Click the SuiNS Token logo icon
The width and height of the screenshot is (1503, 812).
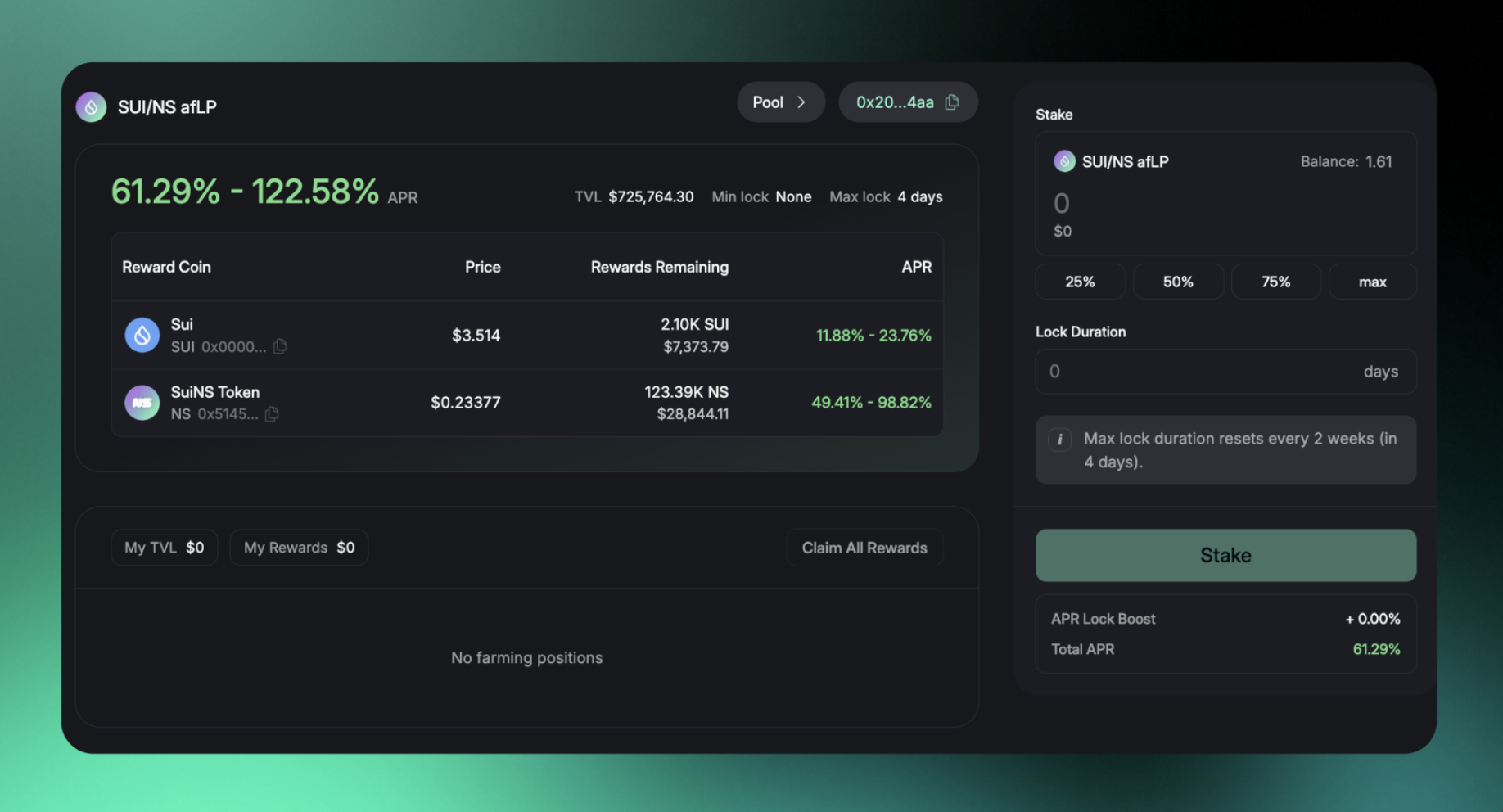click(142, 403)
